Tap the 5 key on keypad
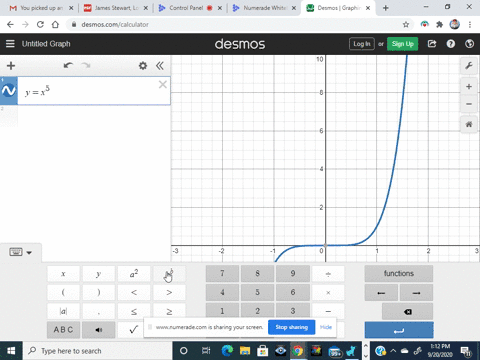Screen dimensions: 480x360 click(257, 292)
